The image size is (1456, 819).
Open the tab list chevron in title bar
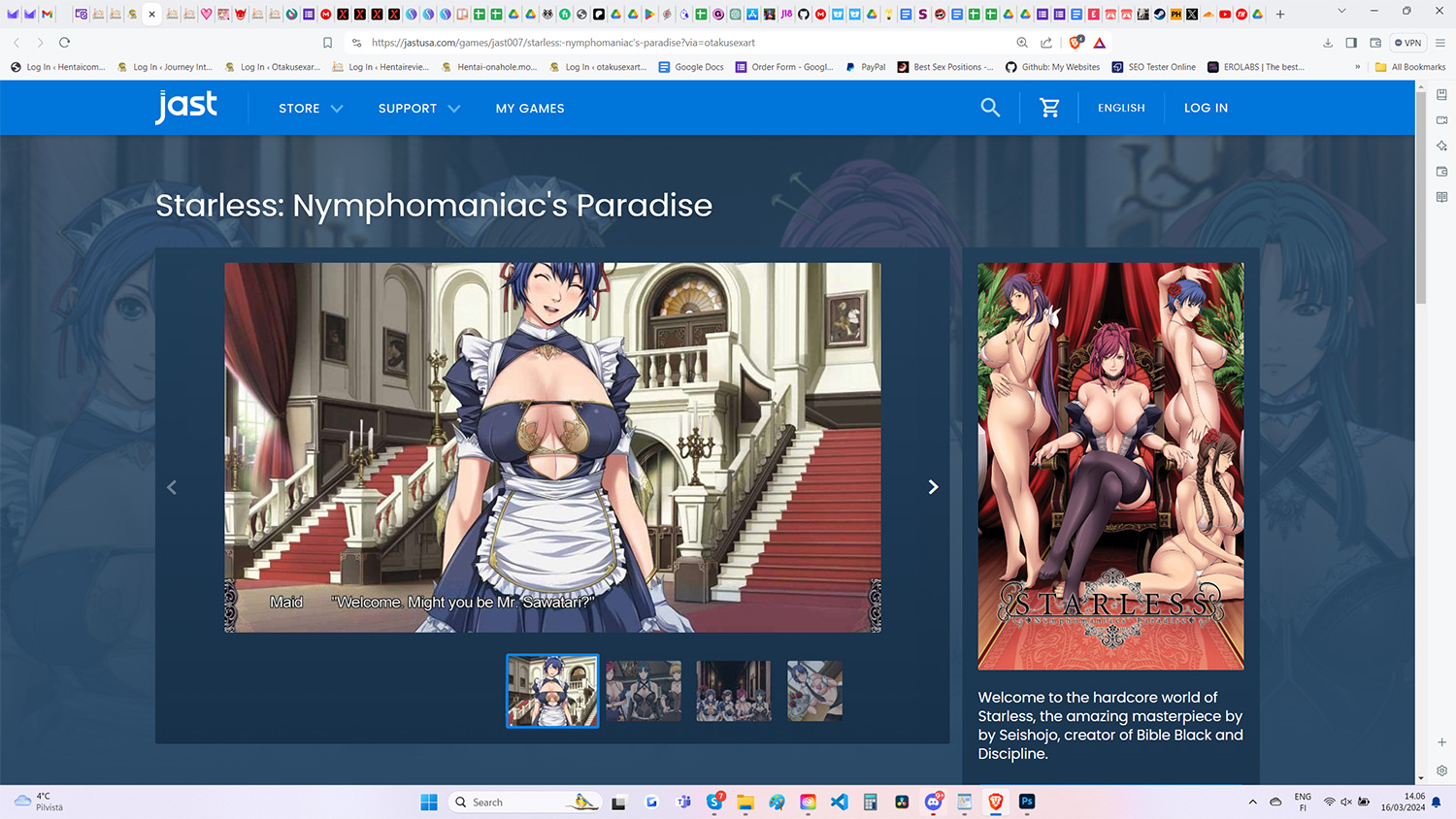[x=1341, y=12]
